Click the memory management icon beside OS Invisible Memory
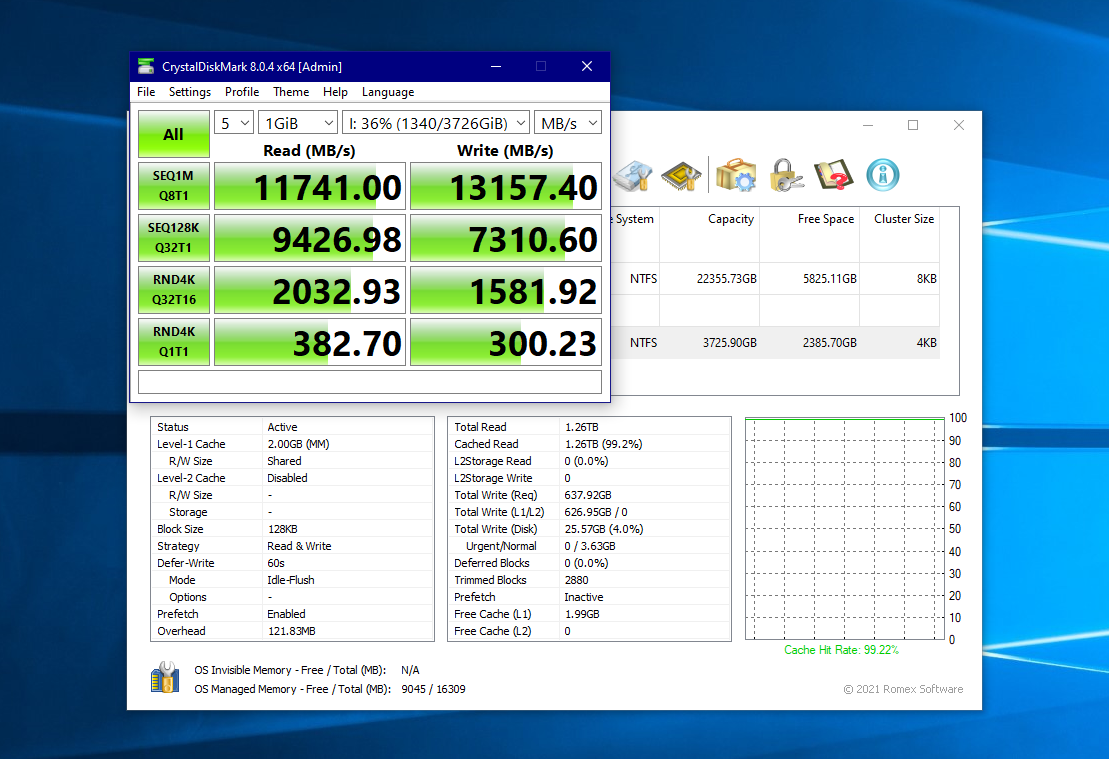The width and height of the screenshot is (1109, 759). point(165,678)
